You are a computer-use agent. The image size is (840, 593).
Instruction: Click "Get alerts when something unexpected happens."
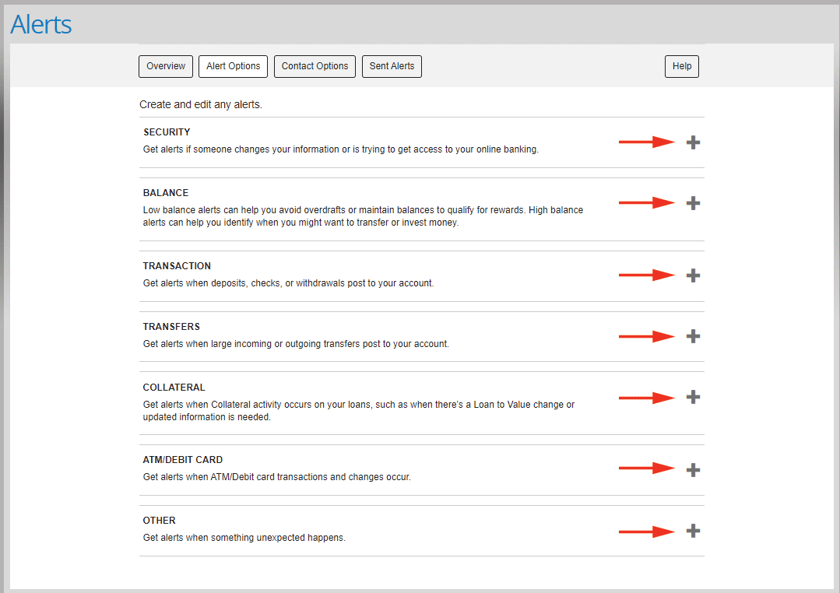[x=244, y=538]
